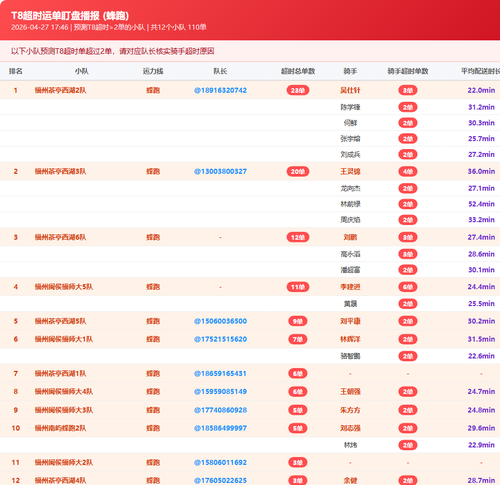The width and height of the screenshot is (500, 485).
Task: Select the @17740860928 leader mention
Action: click(220, 410)
